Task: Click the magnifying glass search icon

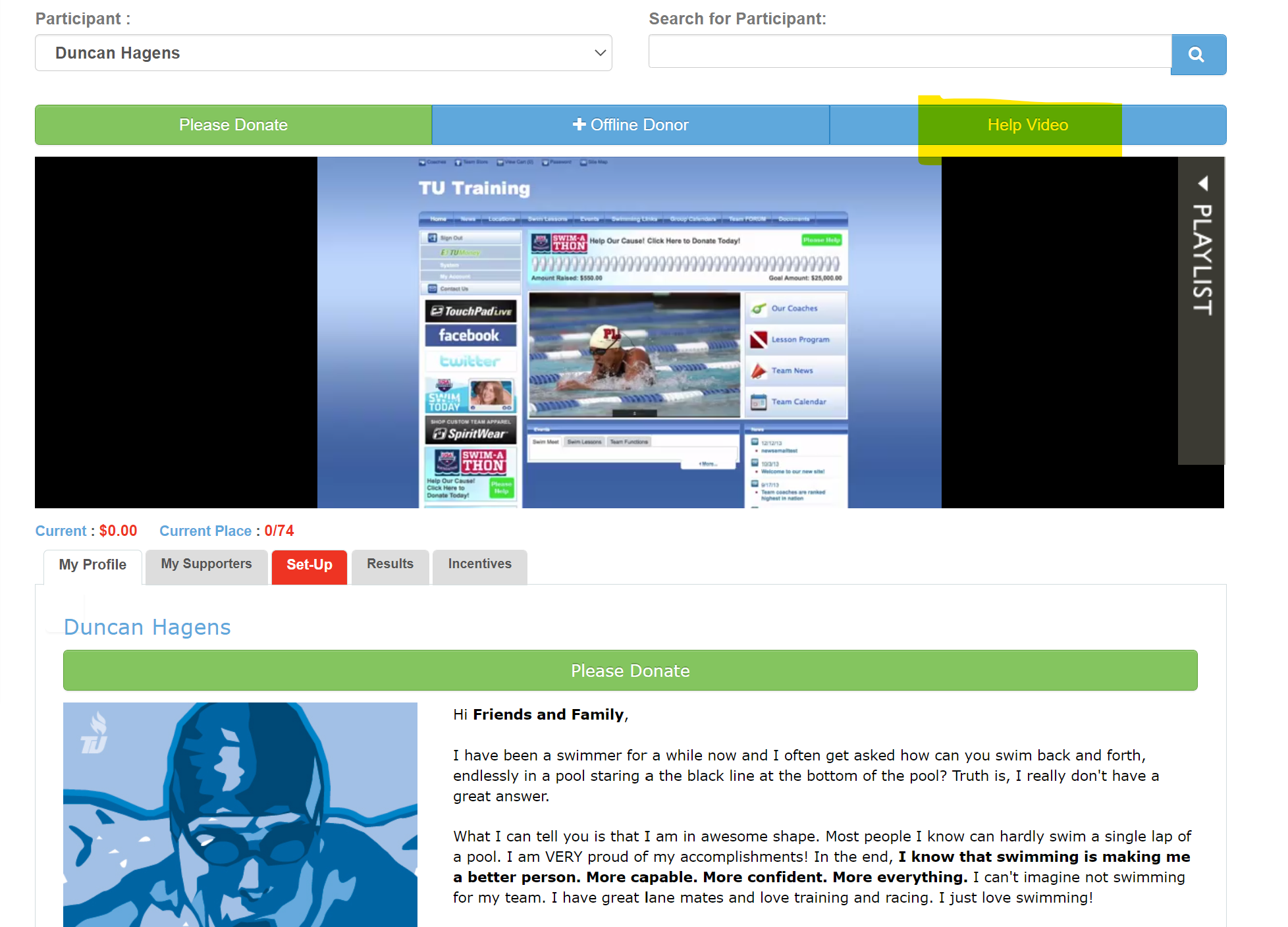Action: pos(1197,55)
